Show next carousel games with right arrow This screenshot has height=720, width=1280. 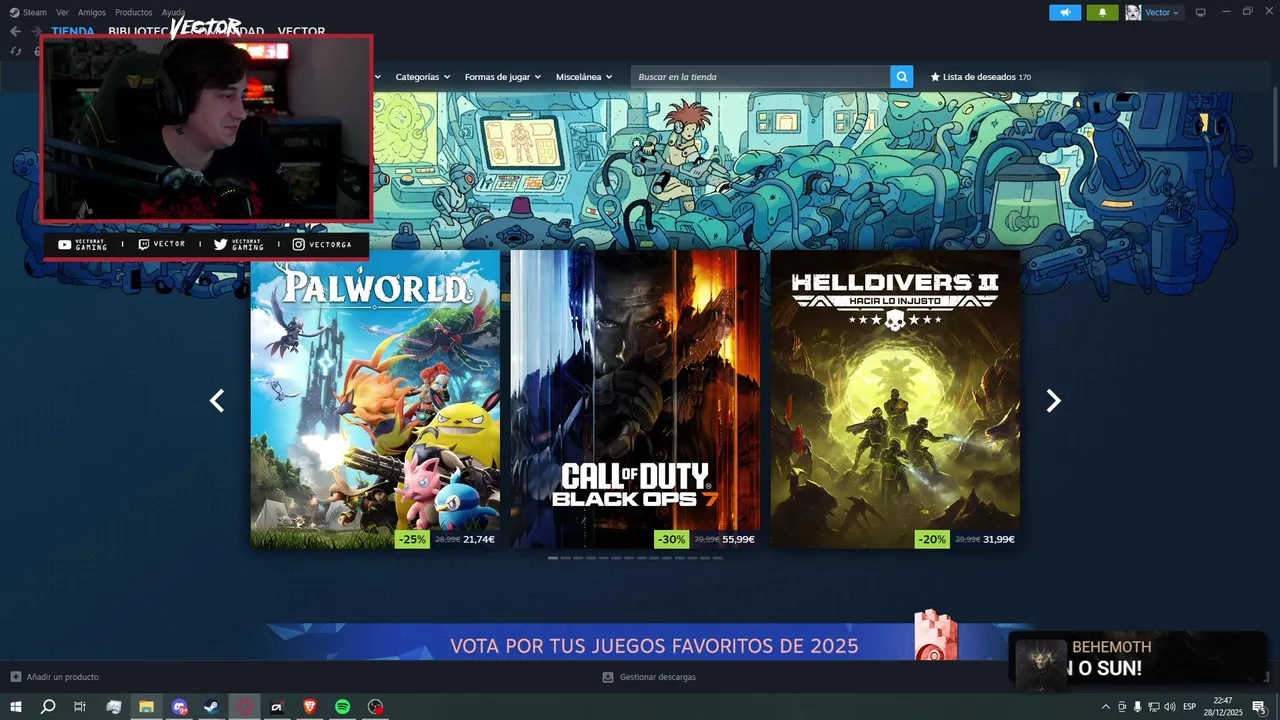pyautogui.click(x=1053, y=400)
